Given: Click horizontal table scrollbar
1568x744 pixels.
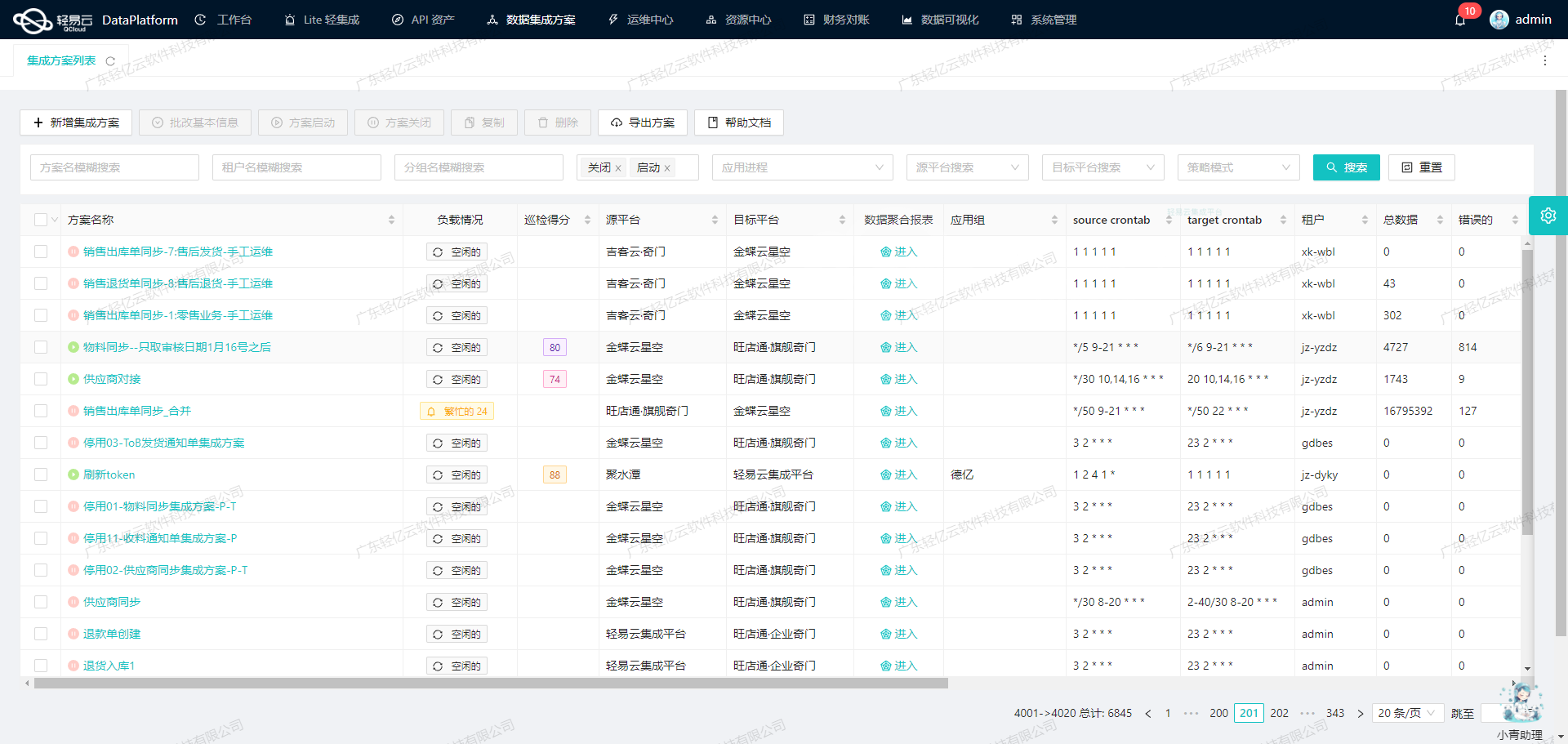Looking at the screenshot, I should [x=490, y=684].
